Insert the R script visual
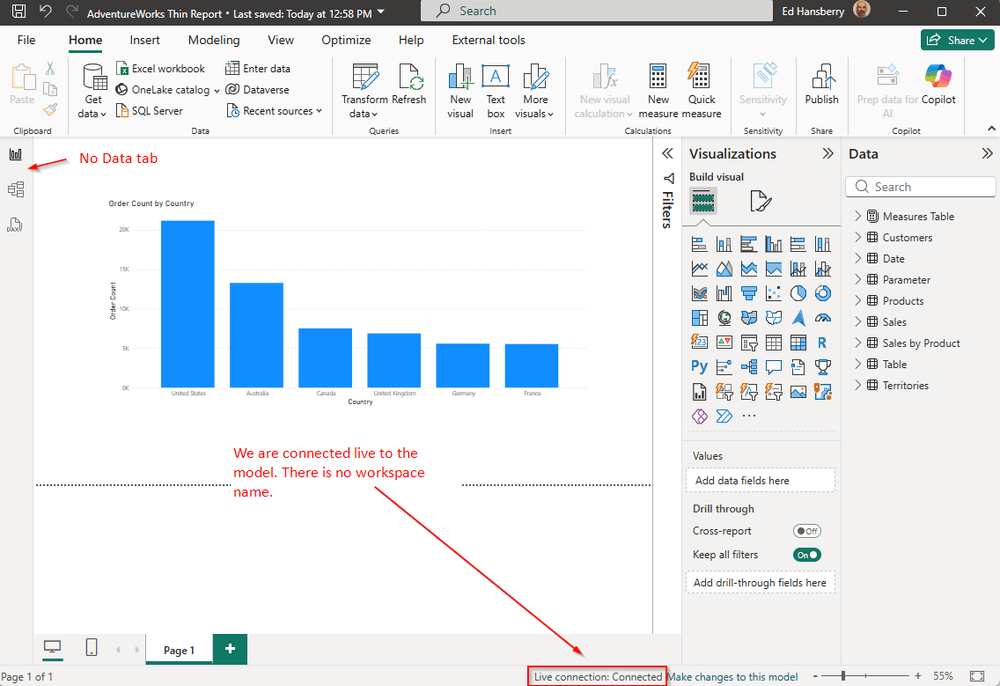Screen dimensions: 1000x686 pyautogui.click(x=823, y=342)
